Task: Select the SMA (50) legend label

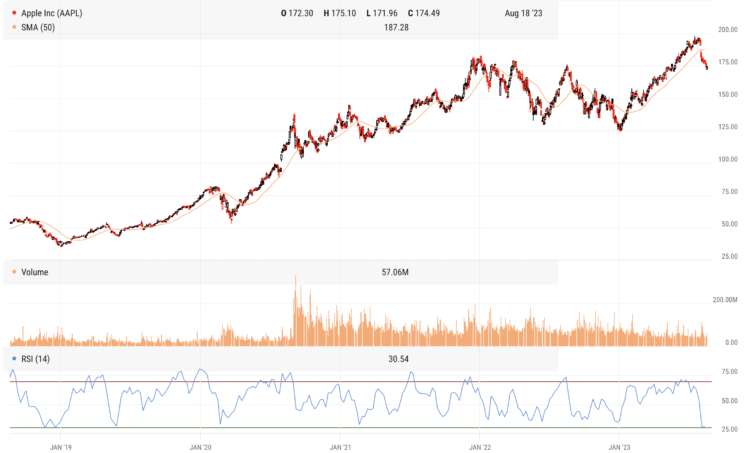Action: pyautogui.click(x=38, y=27)
